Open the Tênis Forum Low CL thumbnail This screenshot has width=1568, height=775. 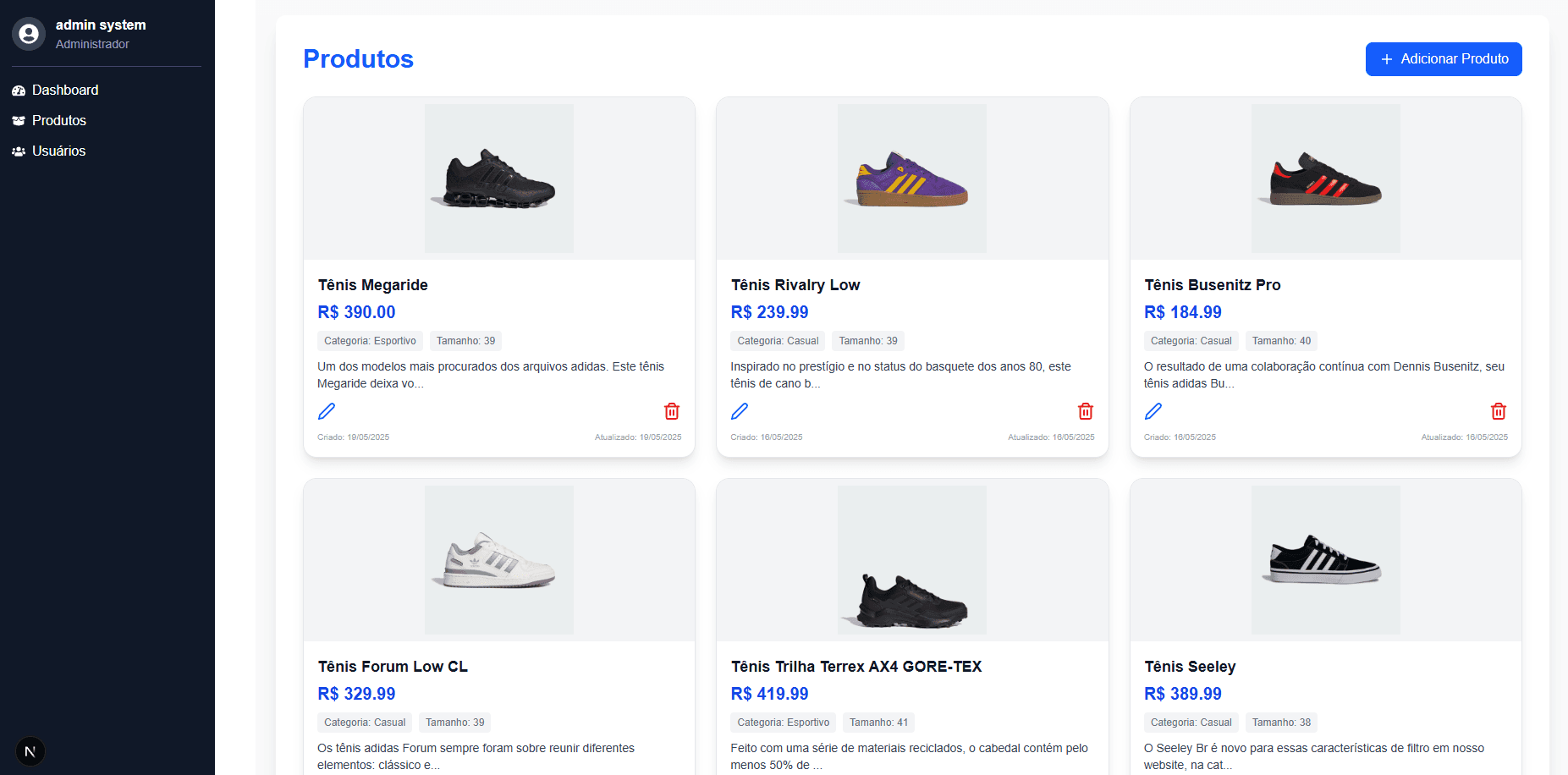[498, 559]
